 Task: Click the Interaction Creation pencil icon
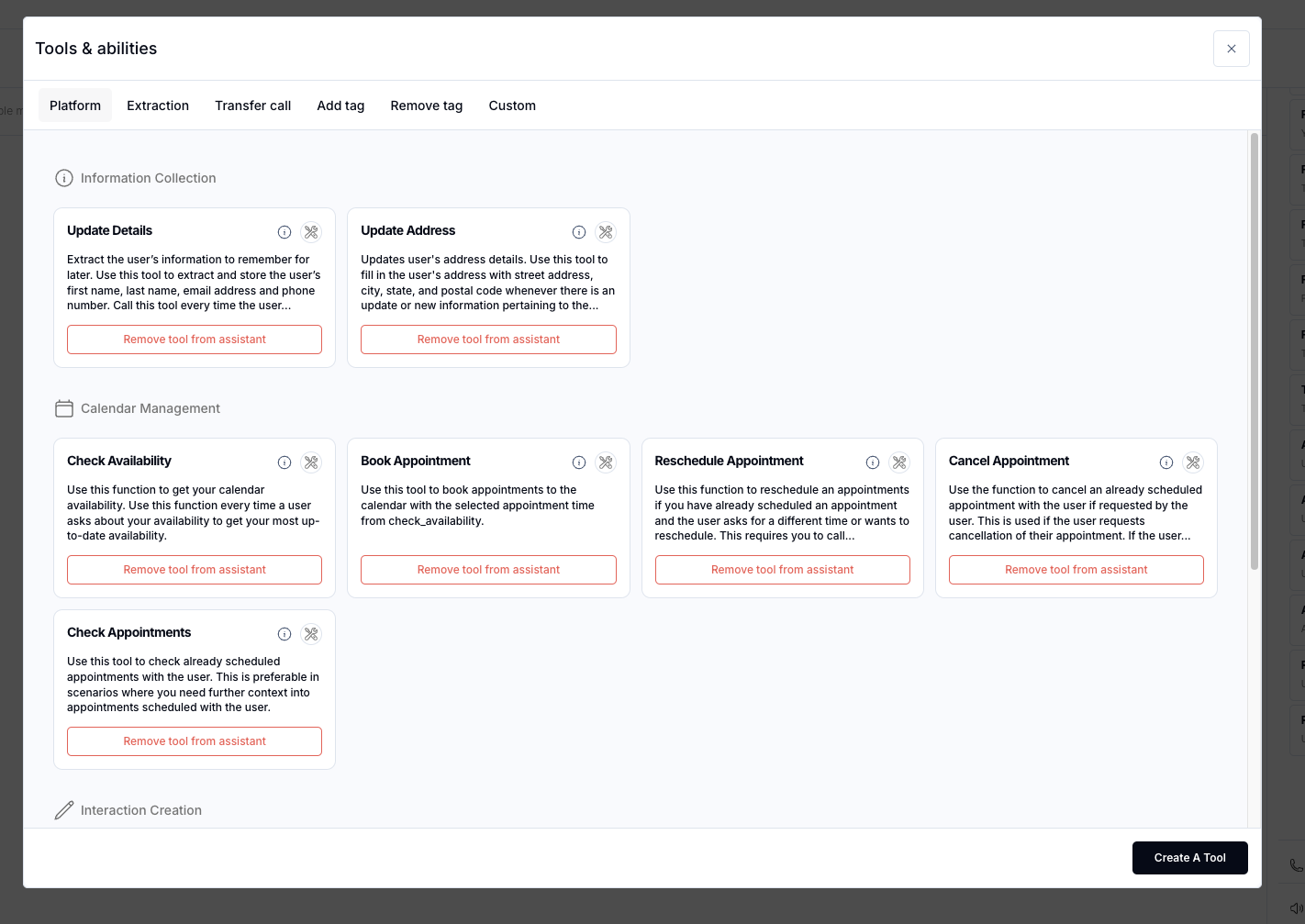coord(64,810)
